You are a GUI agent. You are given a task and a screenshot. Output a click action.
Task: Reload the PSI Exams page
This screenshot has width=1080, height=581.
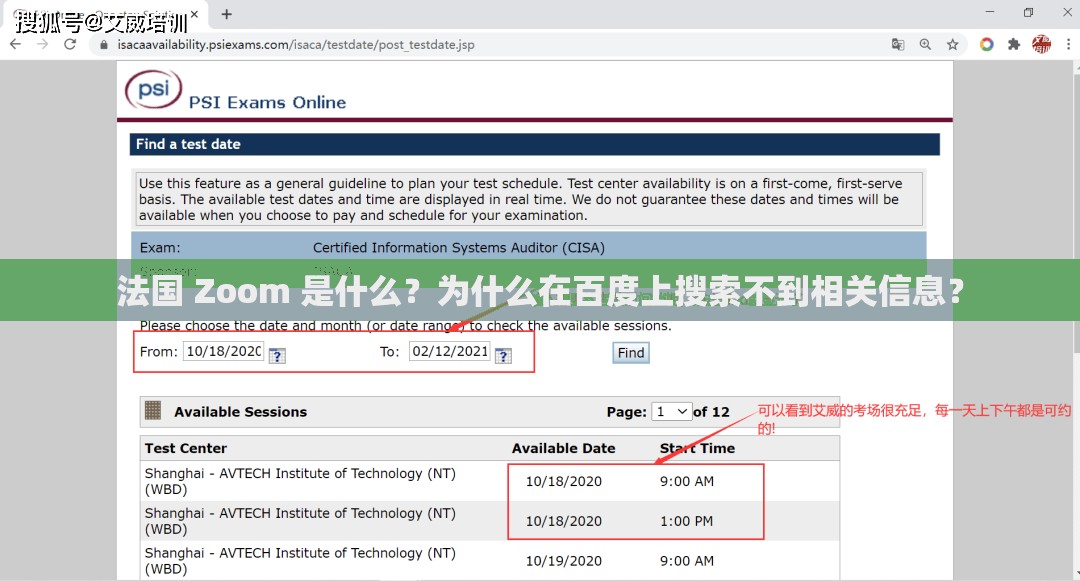68,44
